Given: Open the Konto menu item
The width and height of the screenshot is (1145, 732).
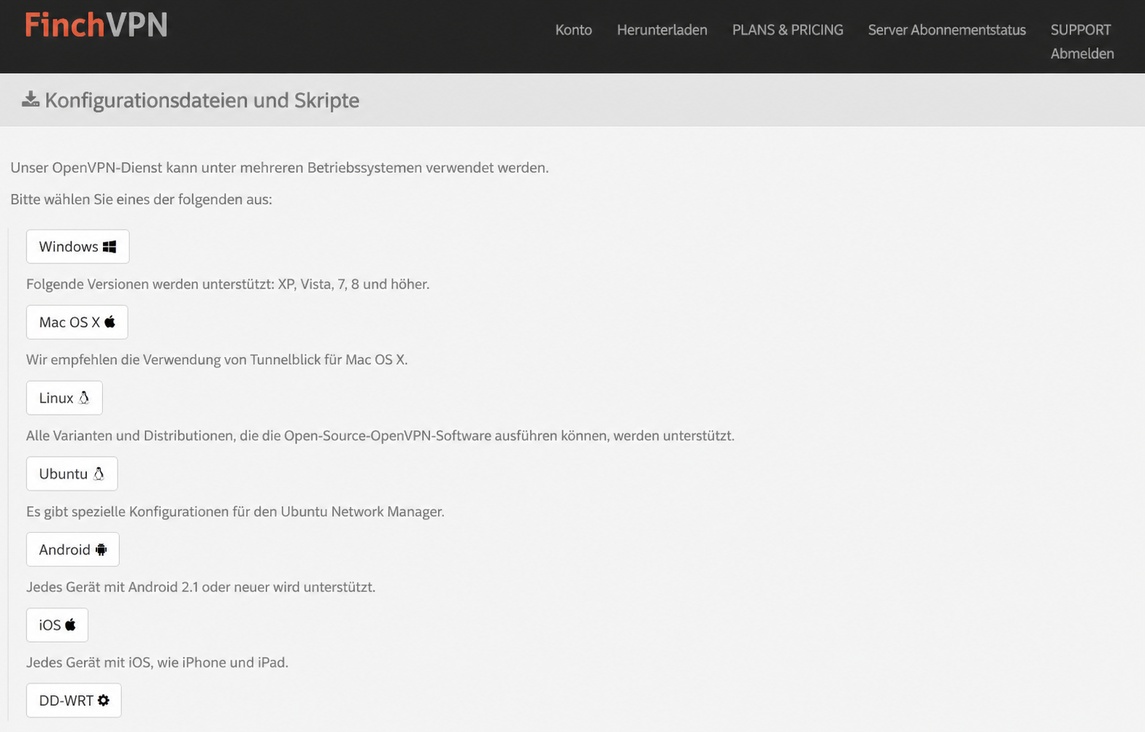Looking at the screenshot, I should (x=573, y=30).
